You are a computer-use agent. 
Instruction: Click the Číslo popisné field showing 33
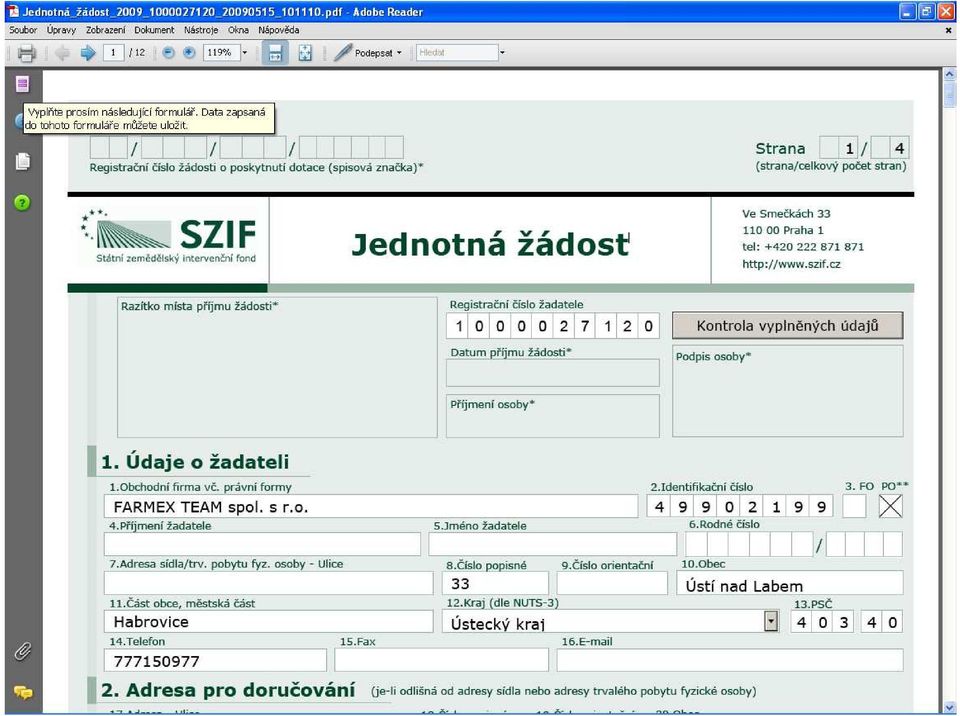(x=495, y=583)
